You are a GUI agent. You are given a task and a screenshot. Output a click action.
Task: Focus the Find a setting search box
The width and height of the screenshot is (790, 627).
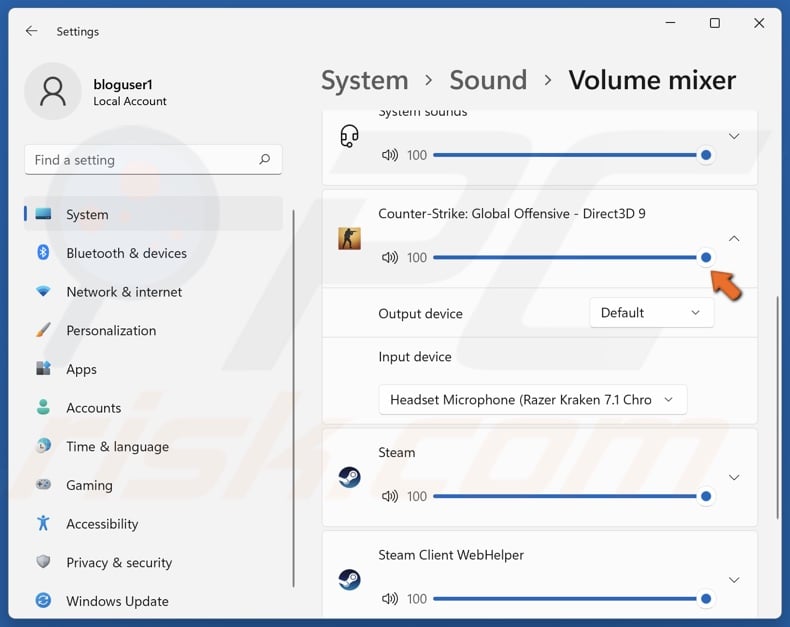point(153,160)
